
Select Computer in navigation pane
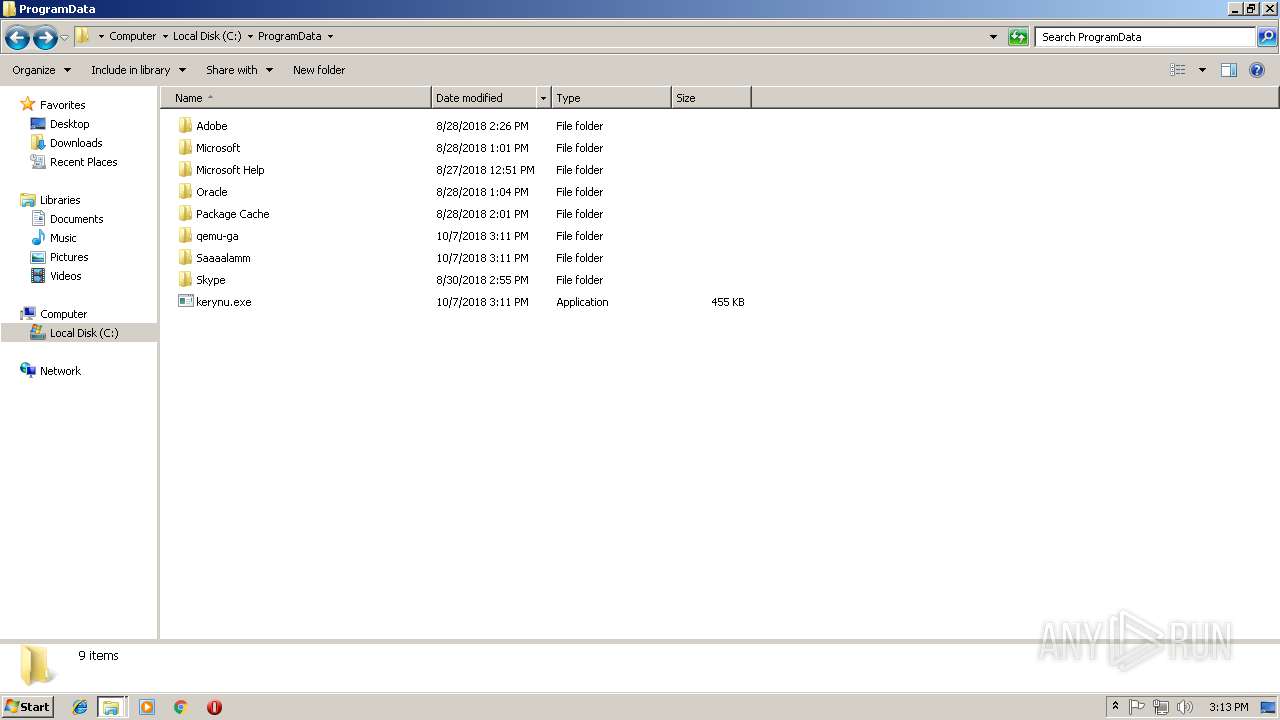(63, 314)
